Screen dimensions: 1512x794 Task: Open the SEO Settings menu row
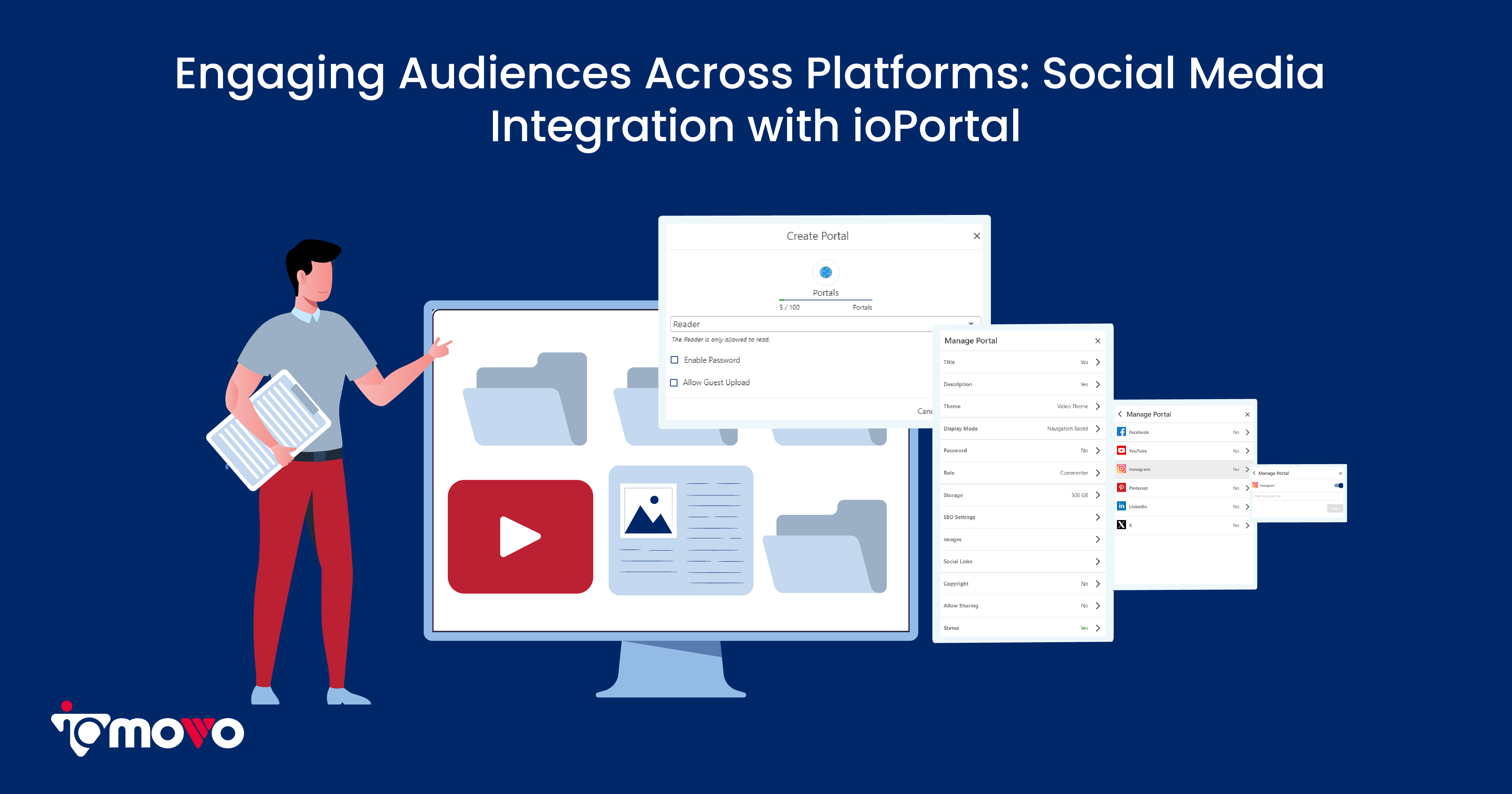coord(1021,517)
